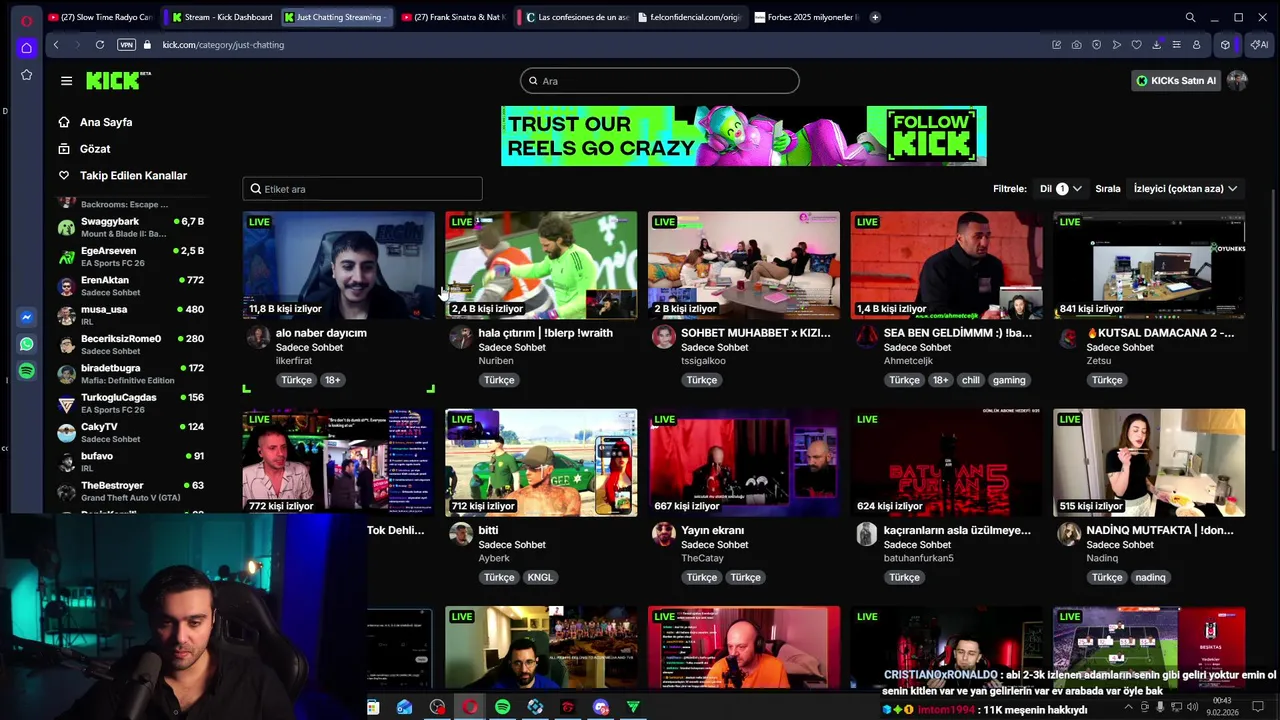Click browser tab search magnifier
1280x720 pixels.
[x=1190, y=17]
